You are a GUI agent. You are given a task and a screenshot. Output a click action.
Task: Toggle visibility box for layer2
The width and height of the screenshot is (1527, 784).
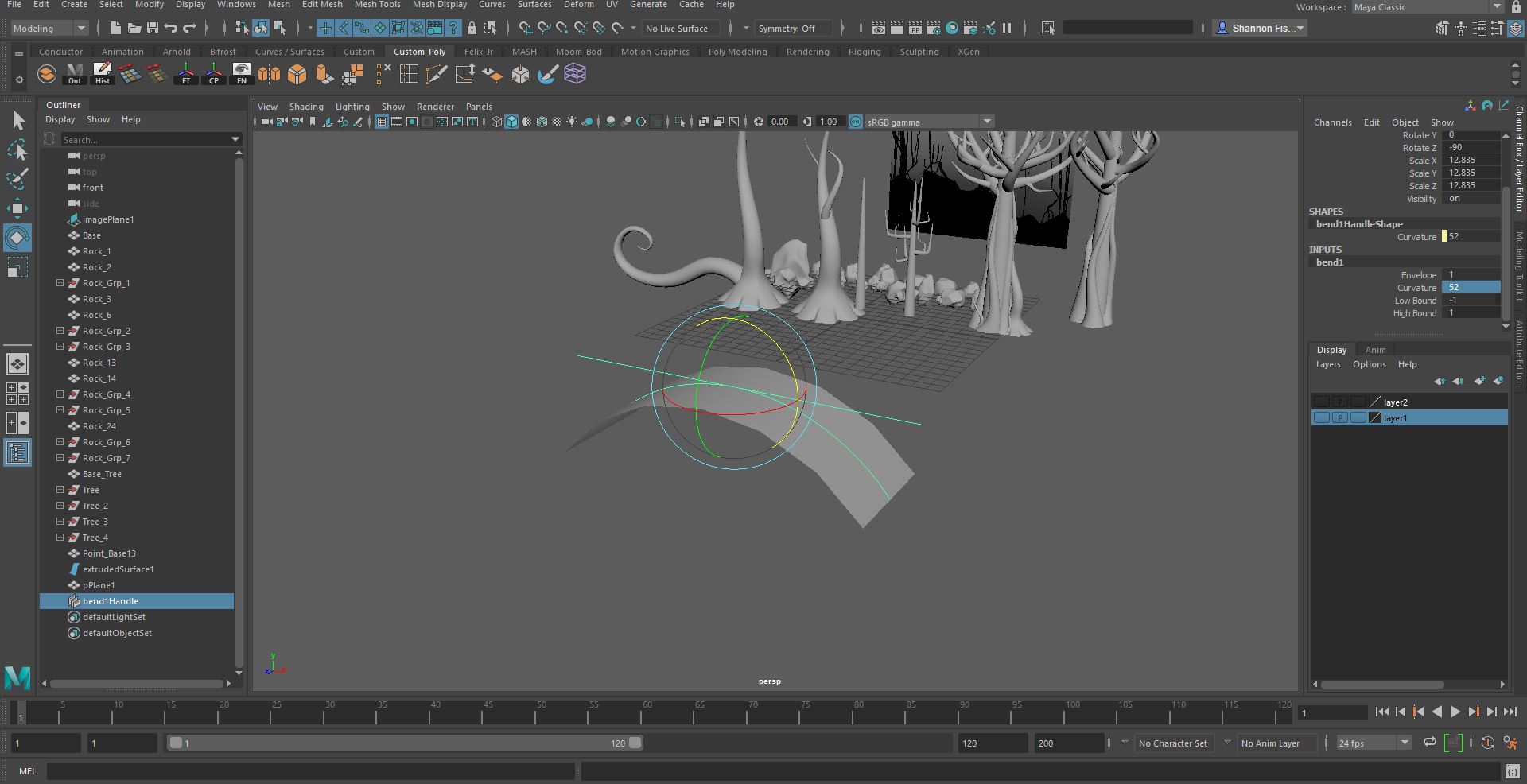[1320, 402]
